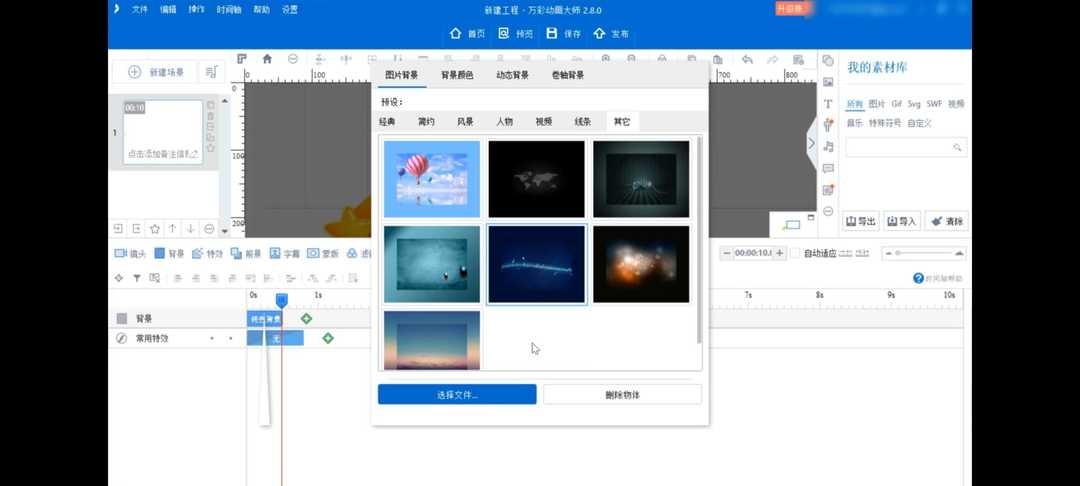This screenshot has height=486, width=1080.
Task: Select the text (T) tool in right sidebar
Action: (x=828, y=104)
